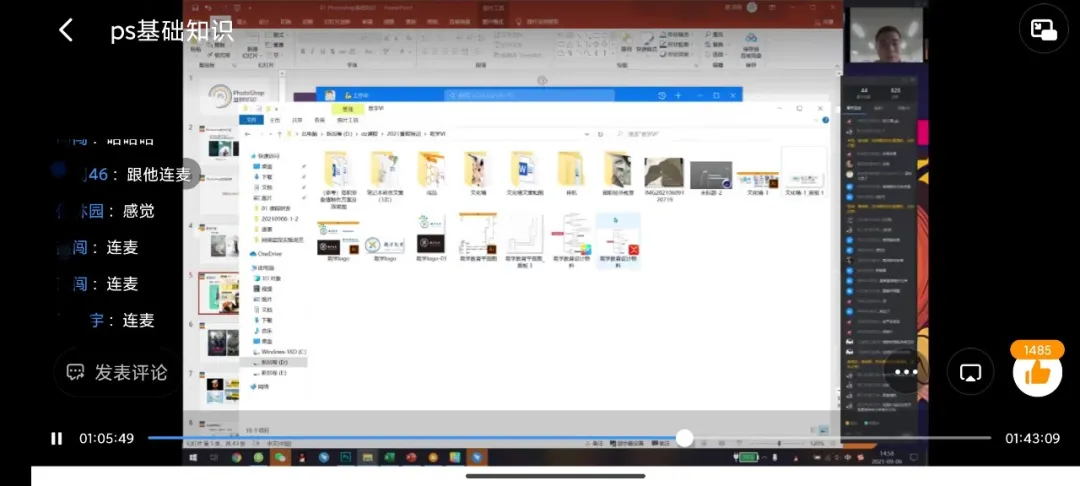Open Excel from the taskbar
The width and height of the screenshot is (1080, 486).
[389, 457]
